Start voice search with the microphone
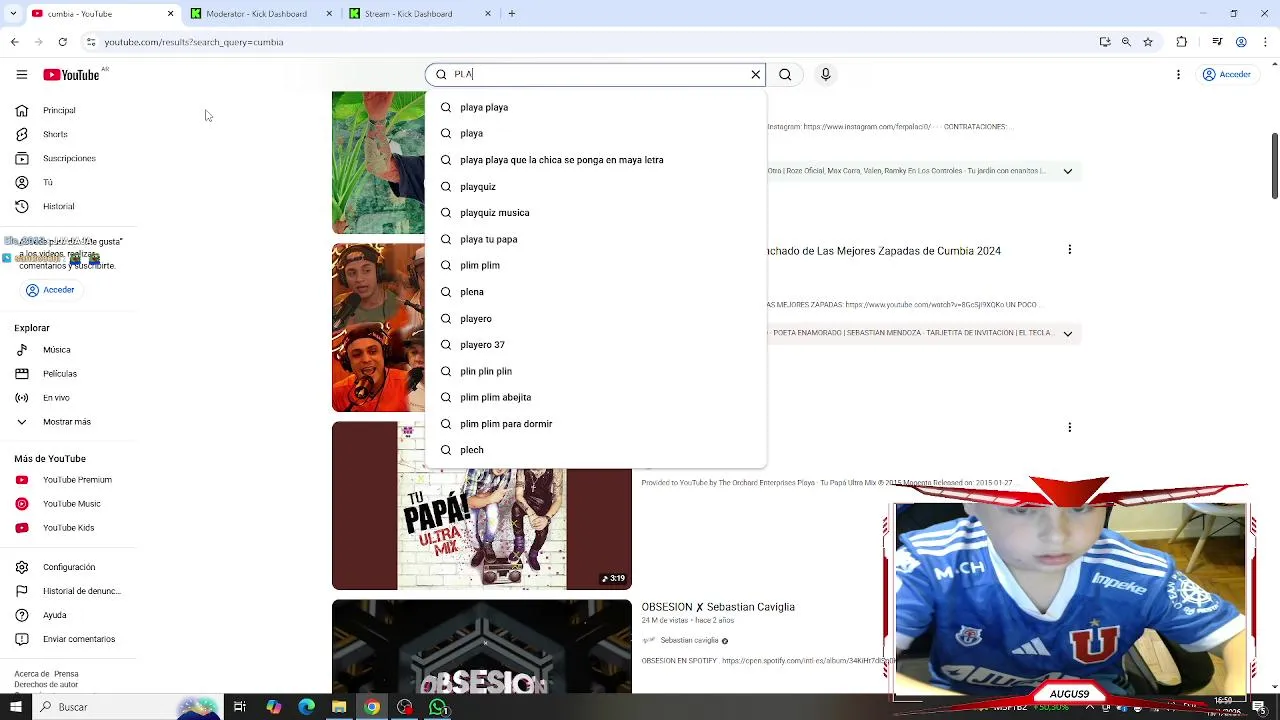 [825, 74]
